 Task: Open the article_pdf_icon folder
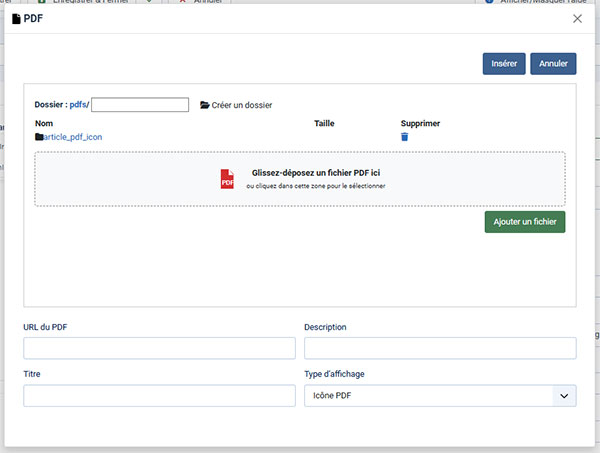pyautogui.click(x=73, y=137)
